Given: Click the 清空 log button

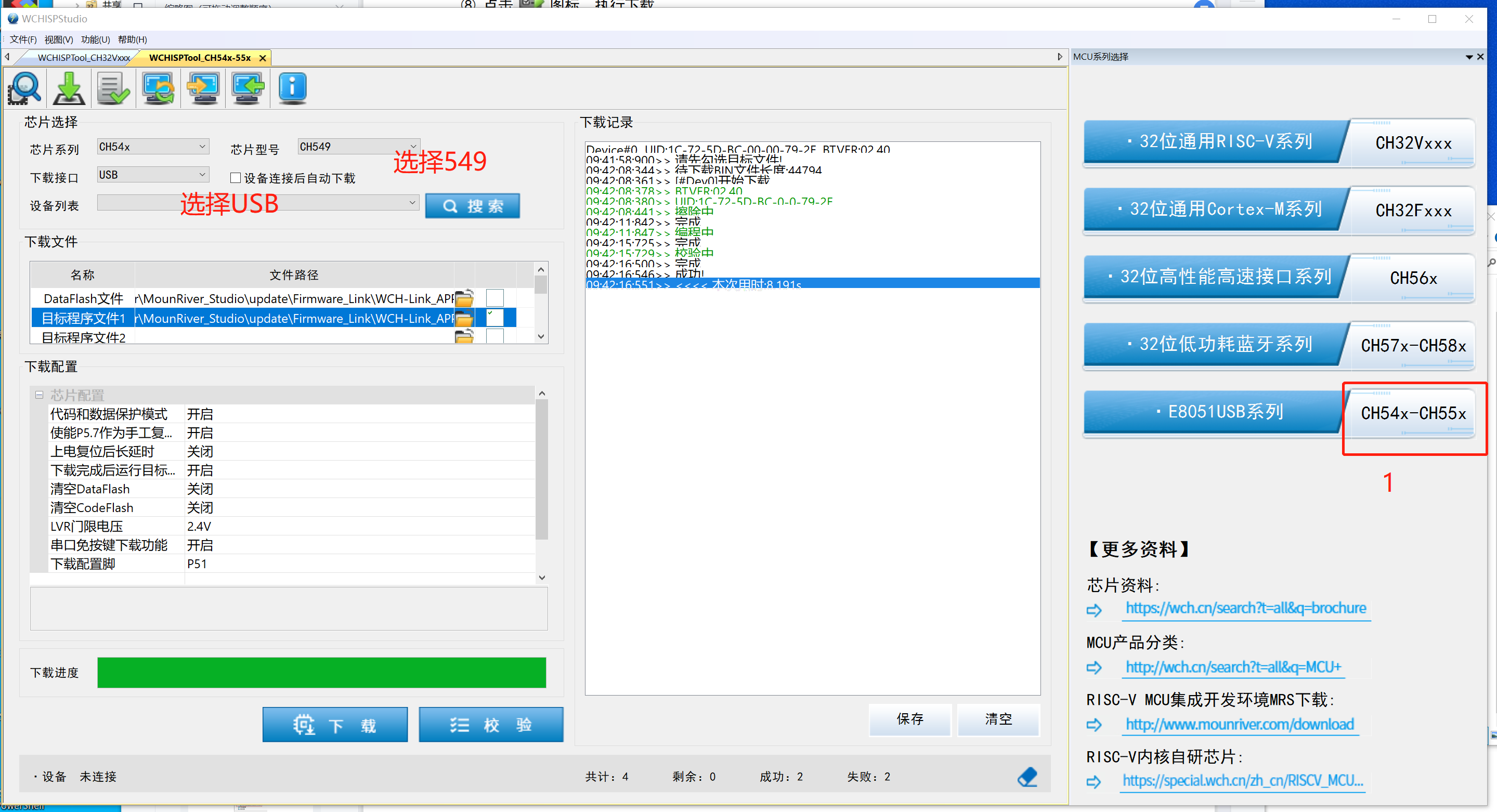Looking at the screenshot, I should 998,719.
